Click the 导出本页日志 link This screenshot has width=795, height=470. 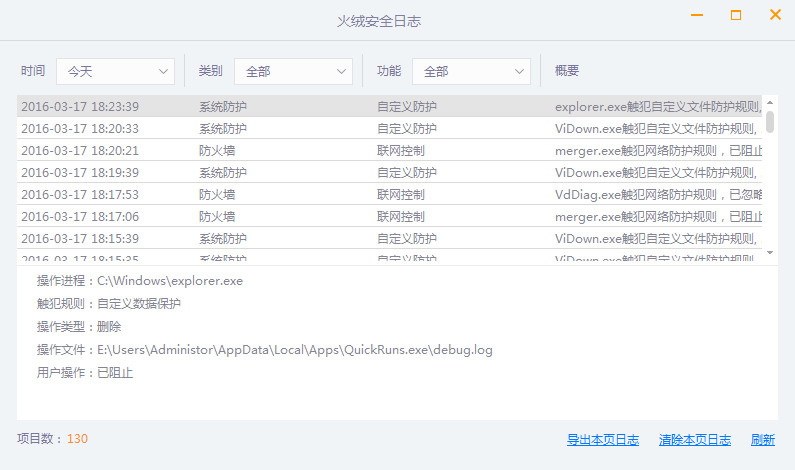pos(603,439)
